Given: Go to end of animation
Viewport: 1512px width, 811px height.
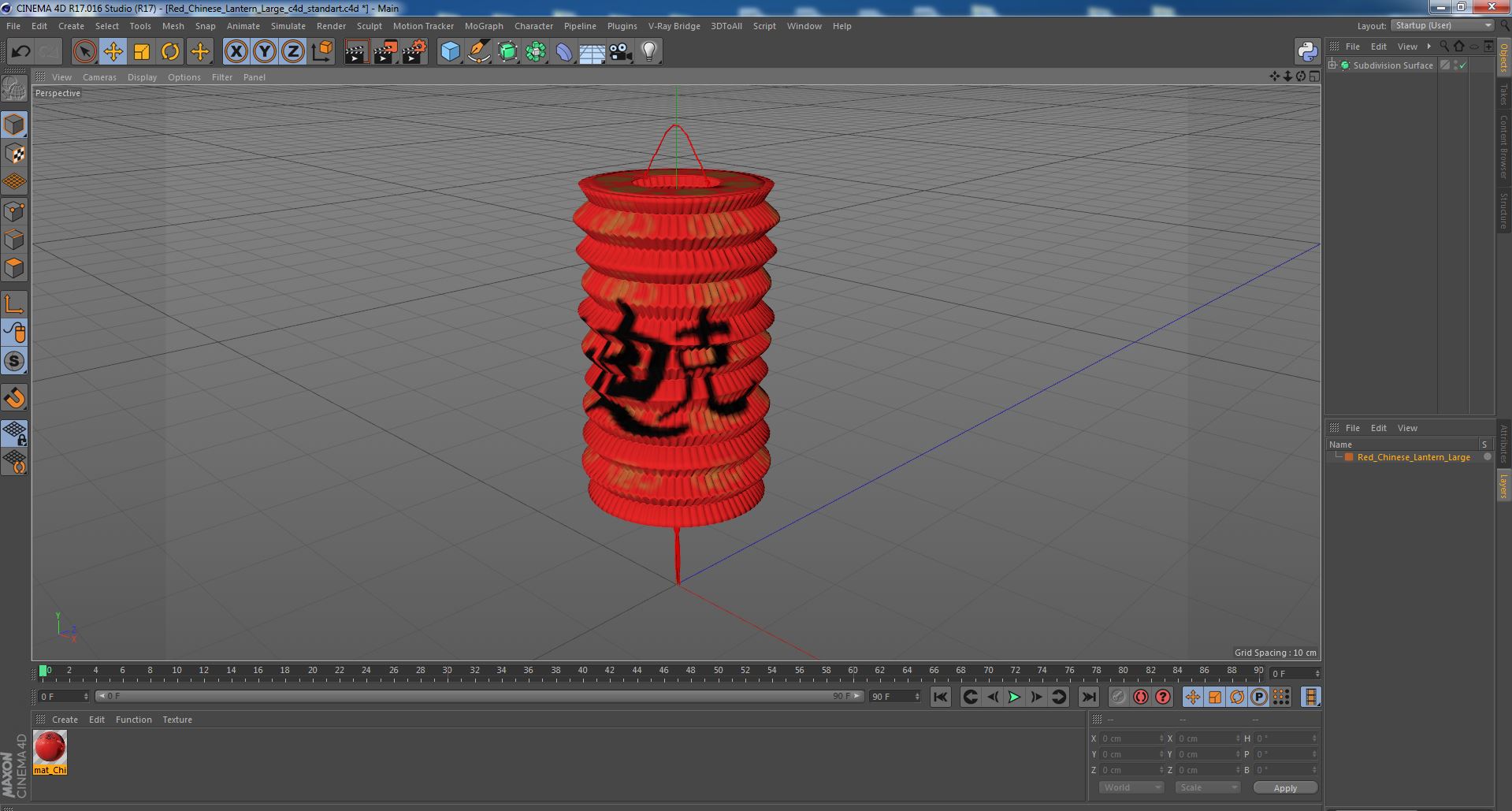Looking at the screenshot, I should [1088, 697].
